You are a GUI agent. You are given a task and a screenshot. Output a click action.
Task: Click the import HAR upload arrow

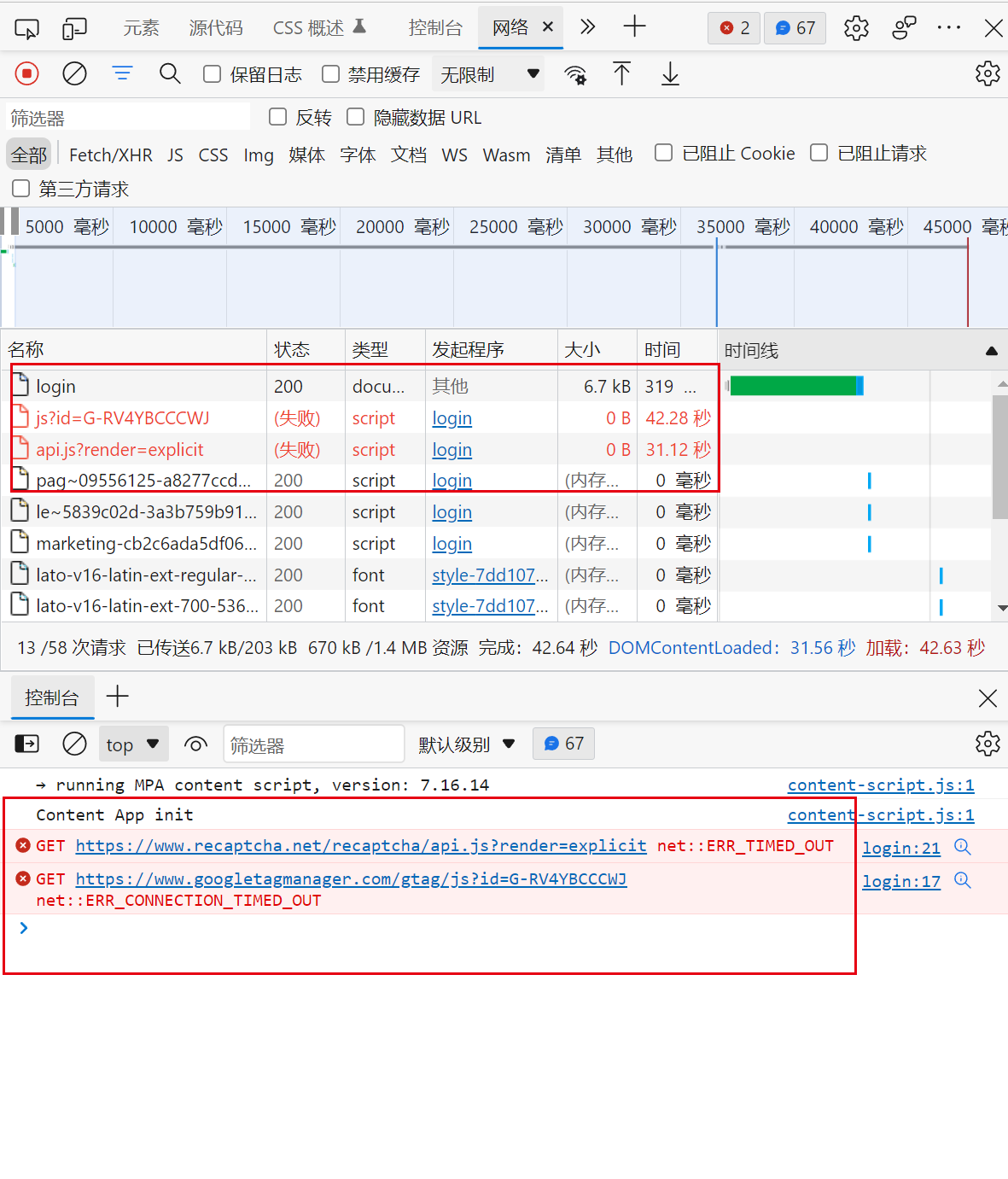click(622, 74)
